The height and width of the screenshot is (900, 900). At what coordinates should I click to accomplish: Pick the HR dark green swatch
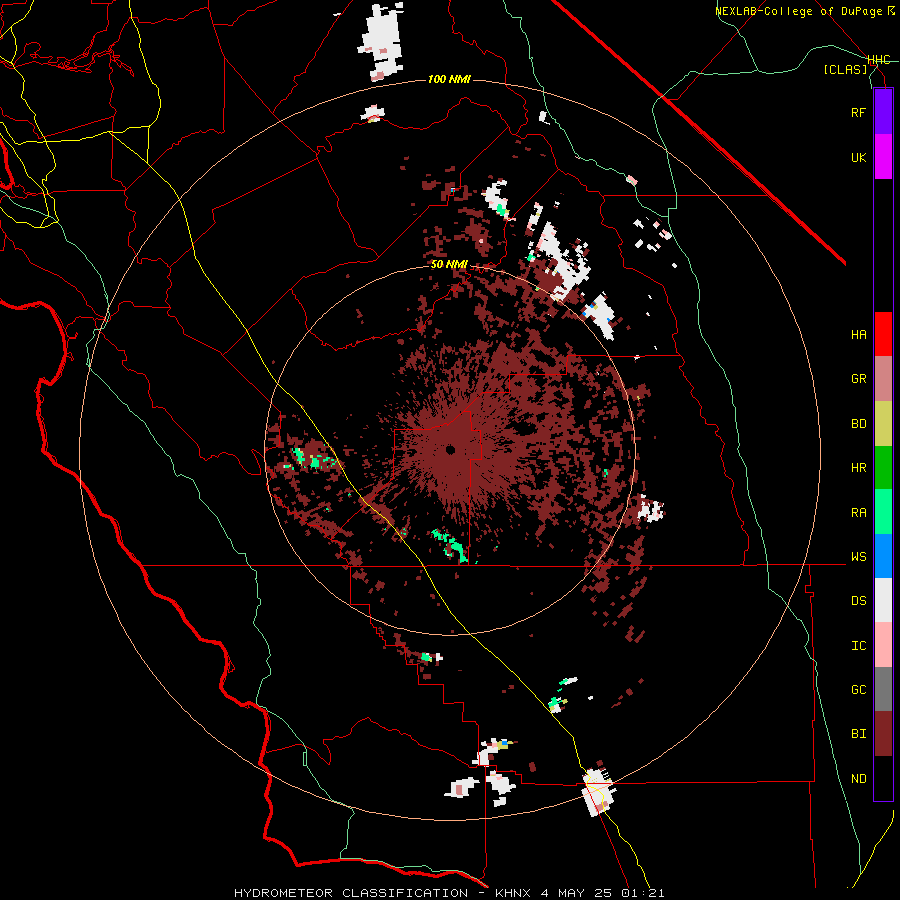coord(883,468)
